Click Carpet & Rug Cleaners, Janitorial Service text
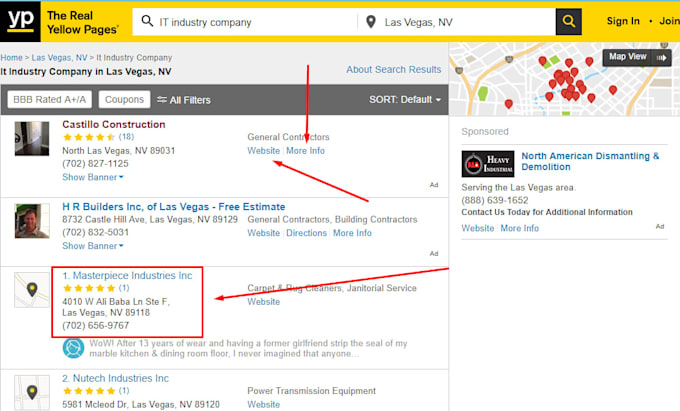 click(332, 288)
